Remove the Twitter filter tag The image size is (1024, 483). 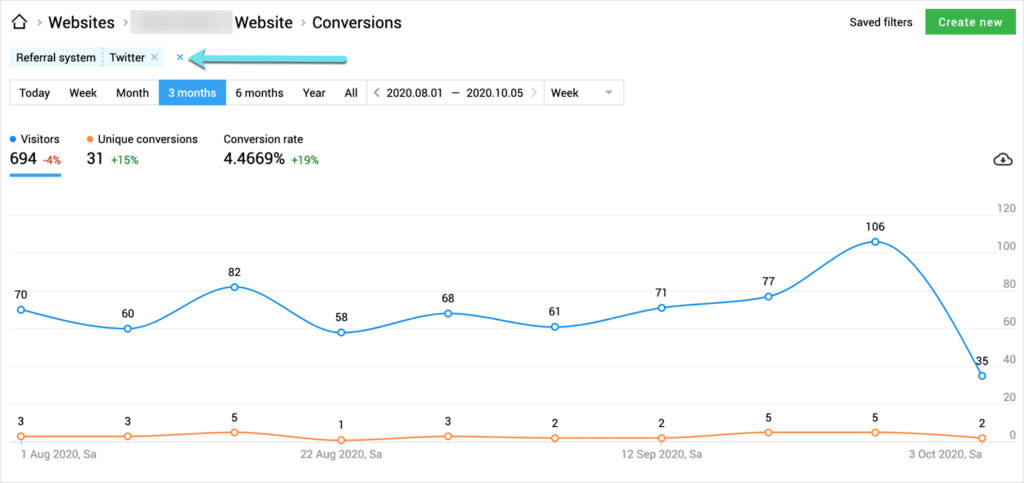[x=154, y=58]
